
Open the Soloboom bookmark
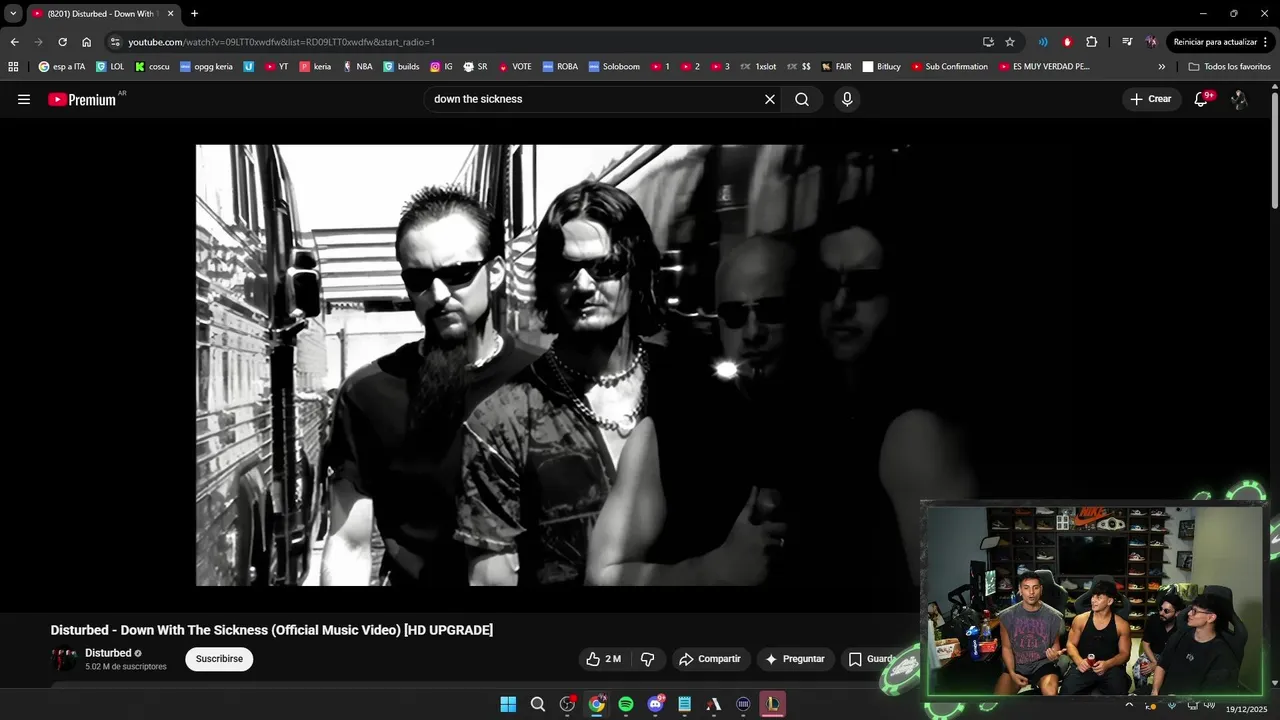(x=614, y=67)
